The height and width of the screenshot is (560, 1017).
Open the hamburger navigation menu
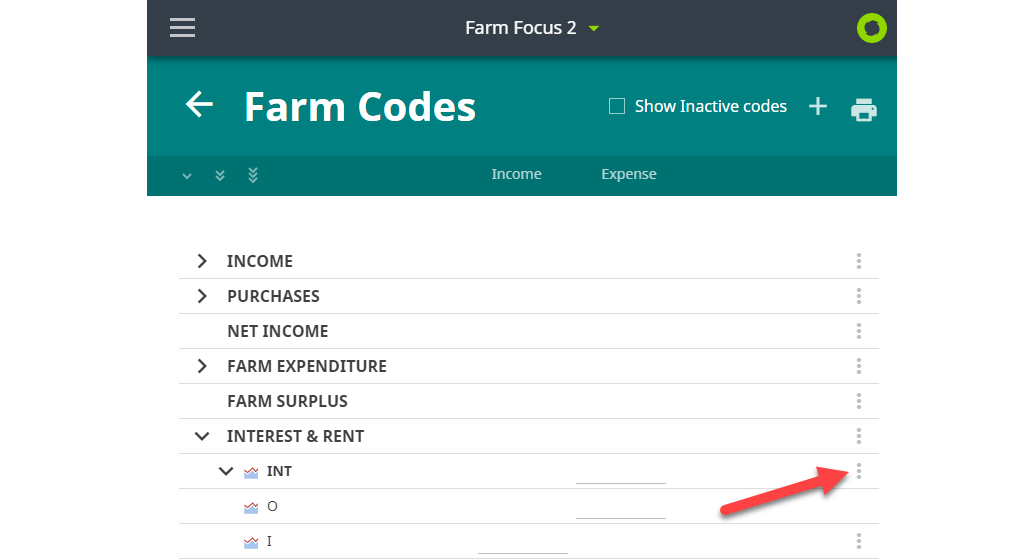point(182,27)
